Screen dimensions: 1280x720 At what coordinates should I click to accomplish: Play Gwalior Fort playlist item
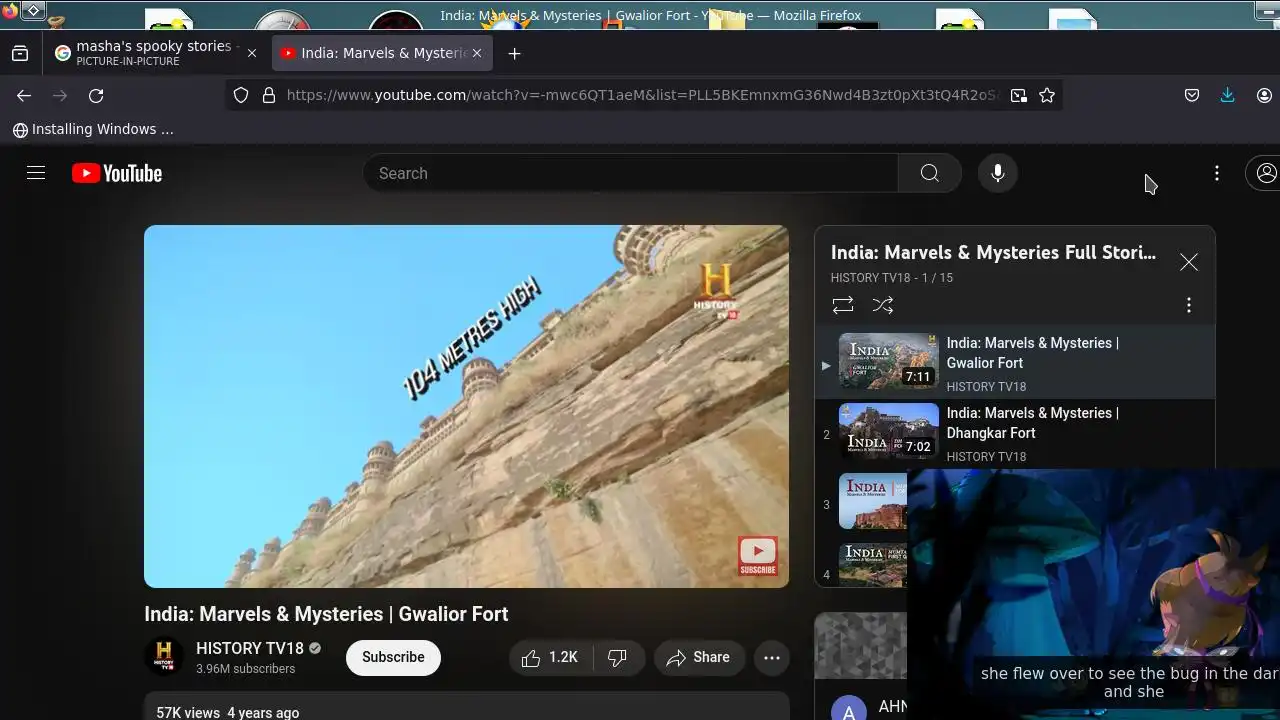1015,364
